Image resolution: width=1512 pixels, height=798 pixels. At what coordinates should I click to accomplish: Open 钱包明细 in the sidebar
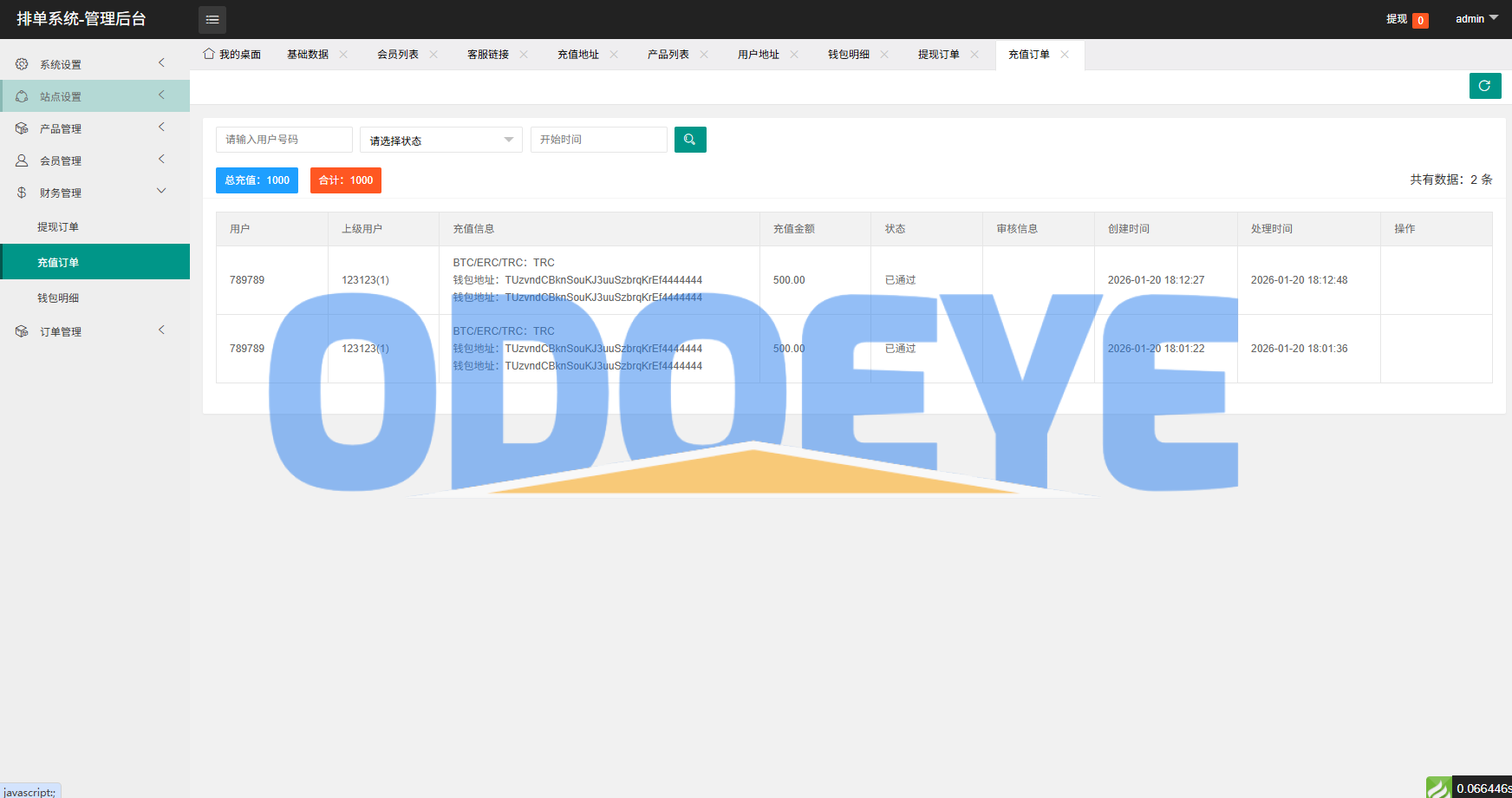click(x=58, y=298)
